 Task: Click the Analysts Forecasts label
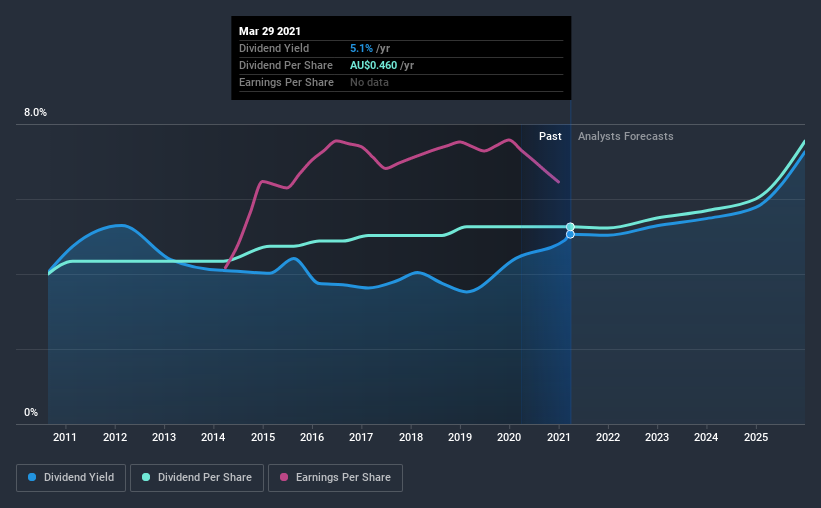625,136
